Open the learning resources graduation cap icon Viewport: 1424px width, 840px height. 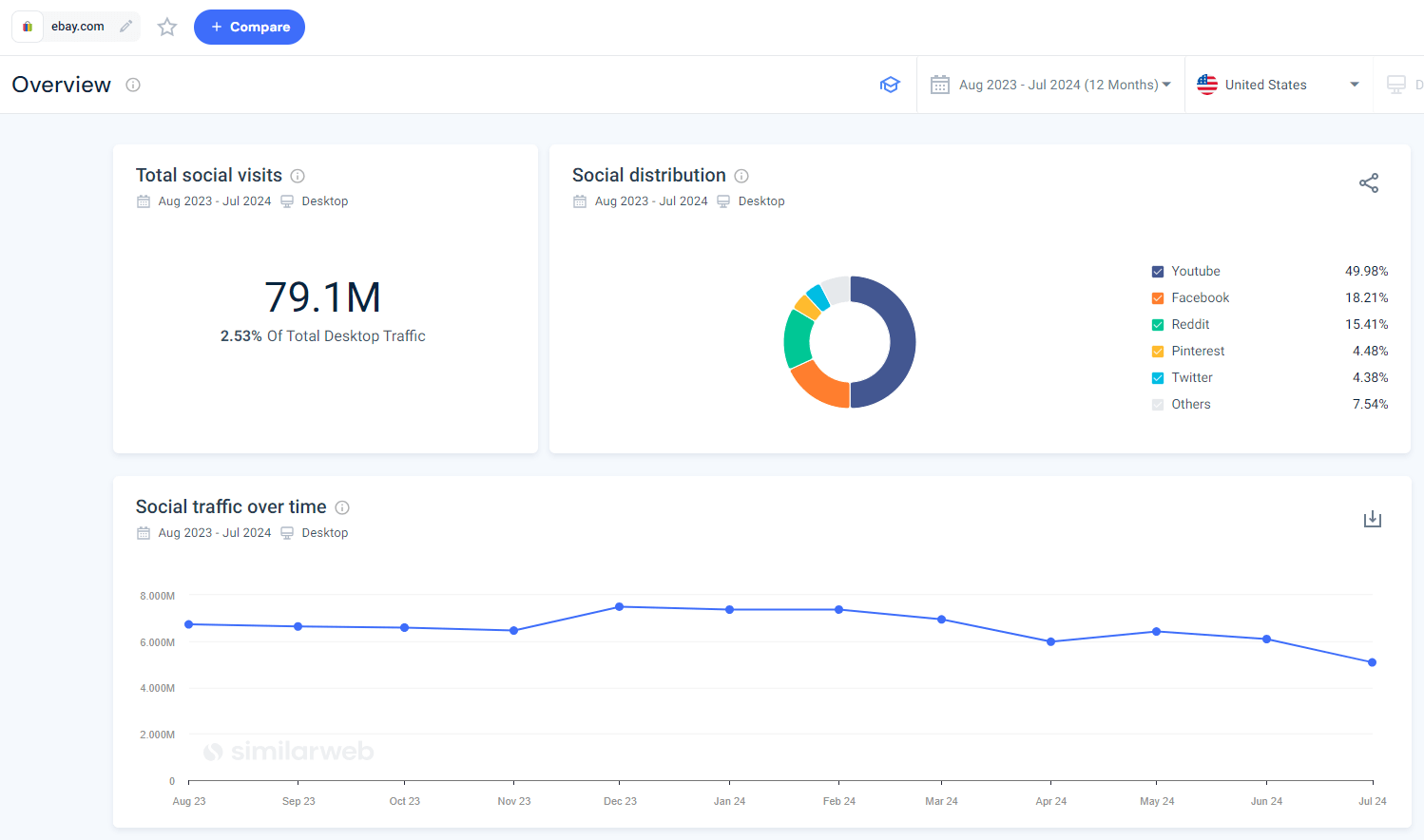pos(890,85)
